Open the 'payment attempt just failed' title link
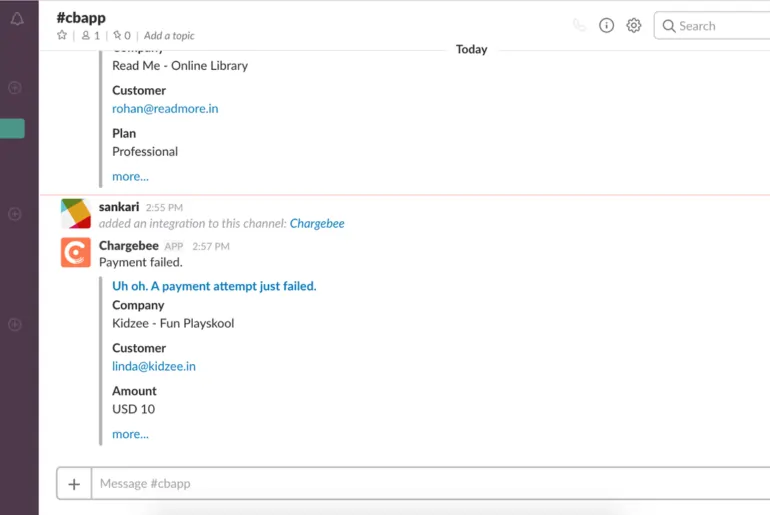 tap(214, 286)
